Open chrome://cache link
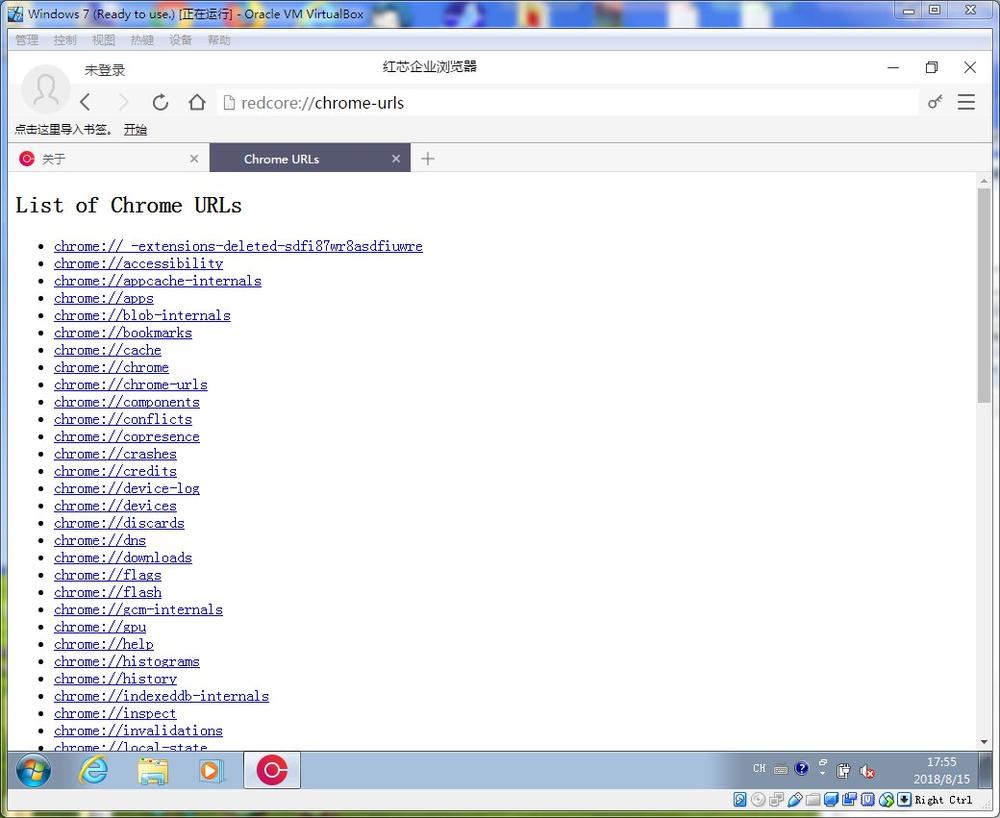This screenshot has height=818, width=1000. click(x=108, y=350)
